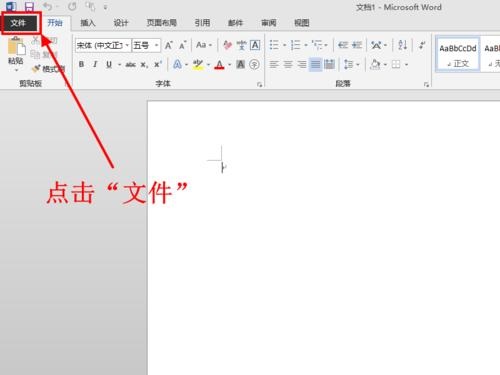Viewport: 500px width, 375px height.
Task: Toggle show paragraph marks icon
Action: [422, 45]
